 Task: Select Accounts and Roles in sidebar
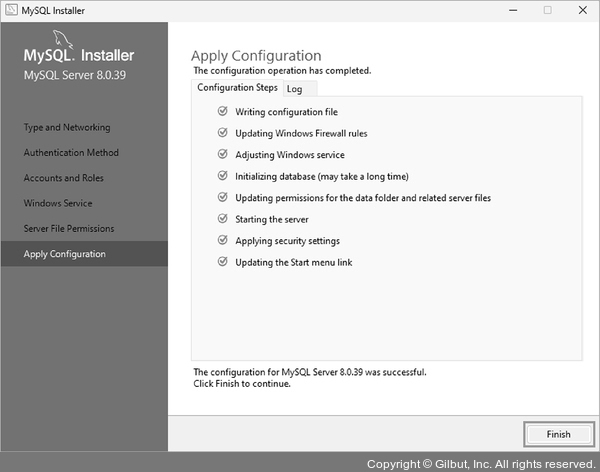tap(64, 178)
